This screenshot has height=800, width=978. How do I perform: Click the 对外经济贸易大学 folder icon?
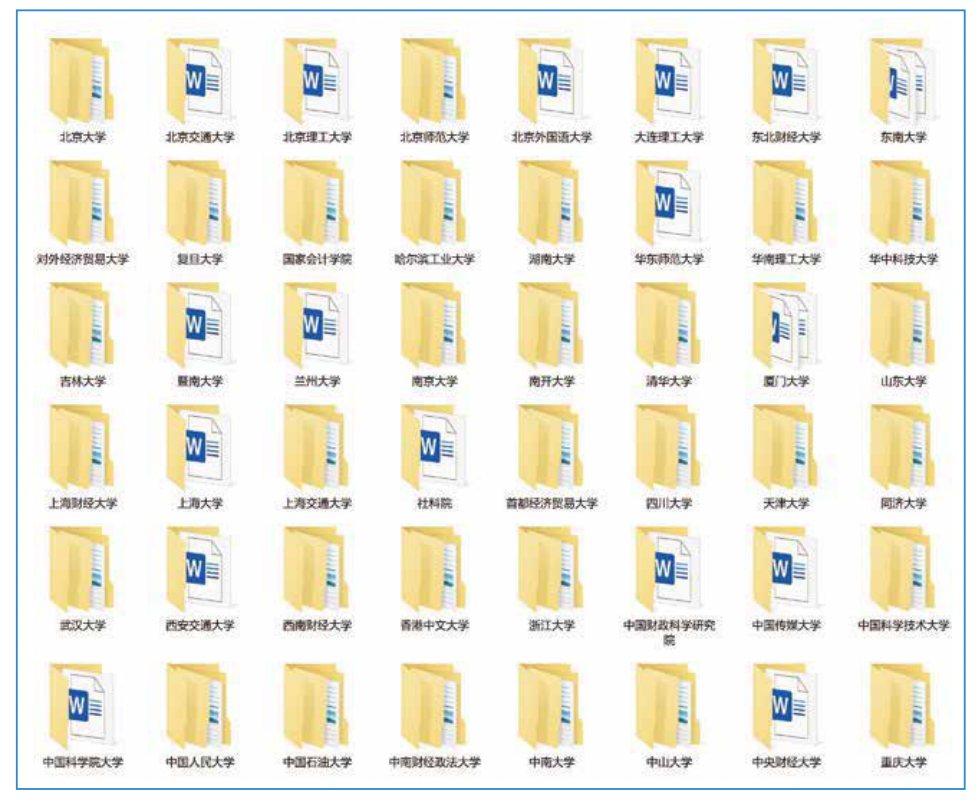(x=82, y=203)
